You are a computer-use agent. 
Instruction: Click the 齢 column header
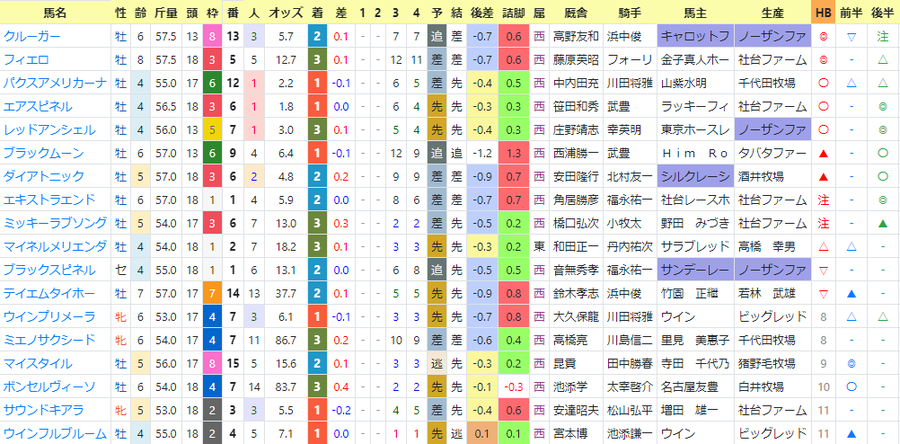[x=141, y=12]
